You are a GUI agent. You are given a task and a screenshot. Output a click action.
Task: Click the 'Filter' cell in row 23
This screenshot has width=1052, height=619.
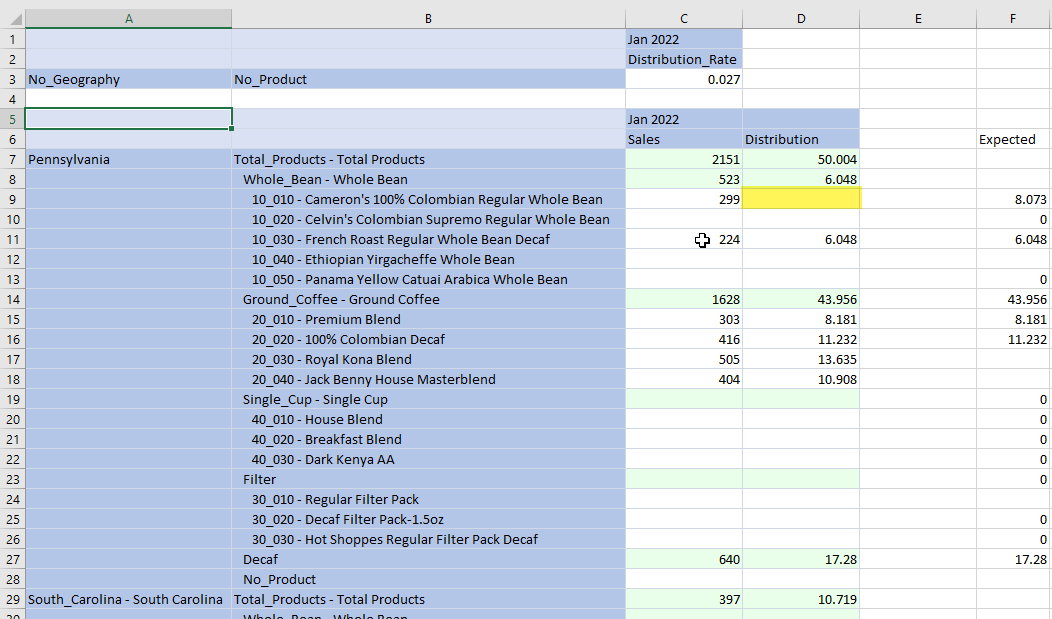428,479
